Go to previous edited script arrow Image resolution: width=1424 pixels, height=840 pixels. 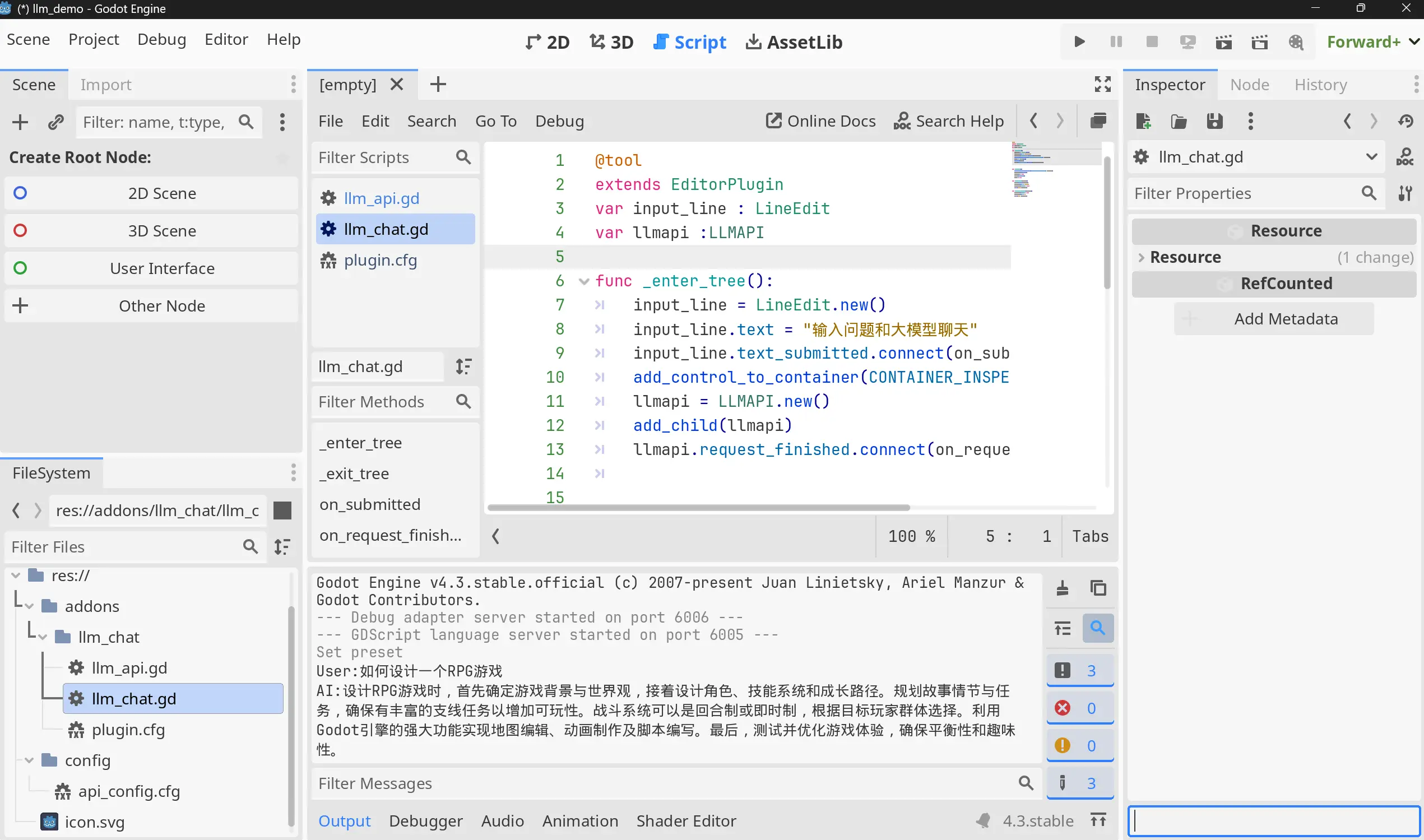pyautogui.click(x=1033, y=120)
